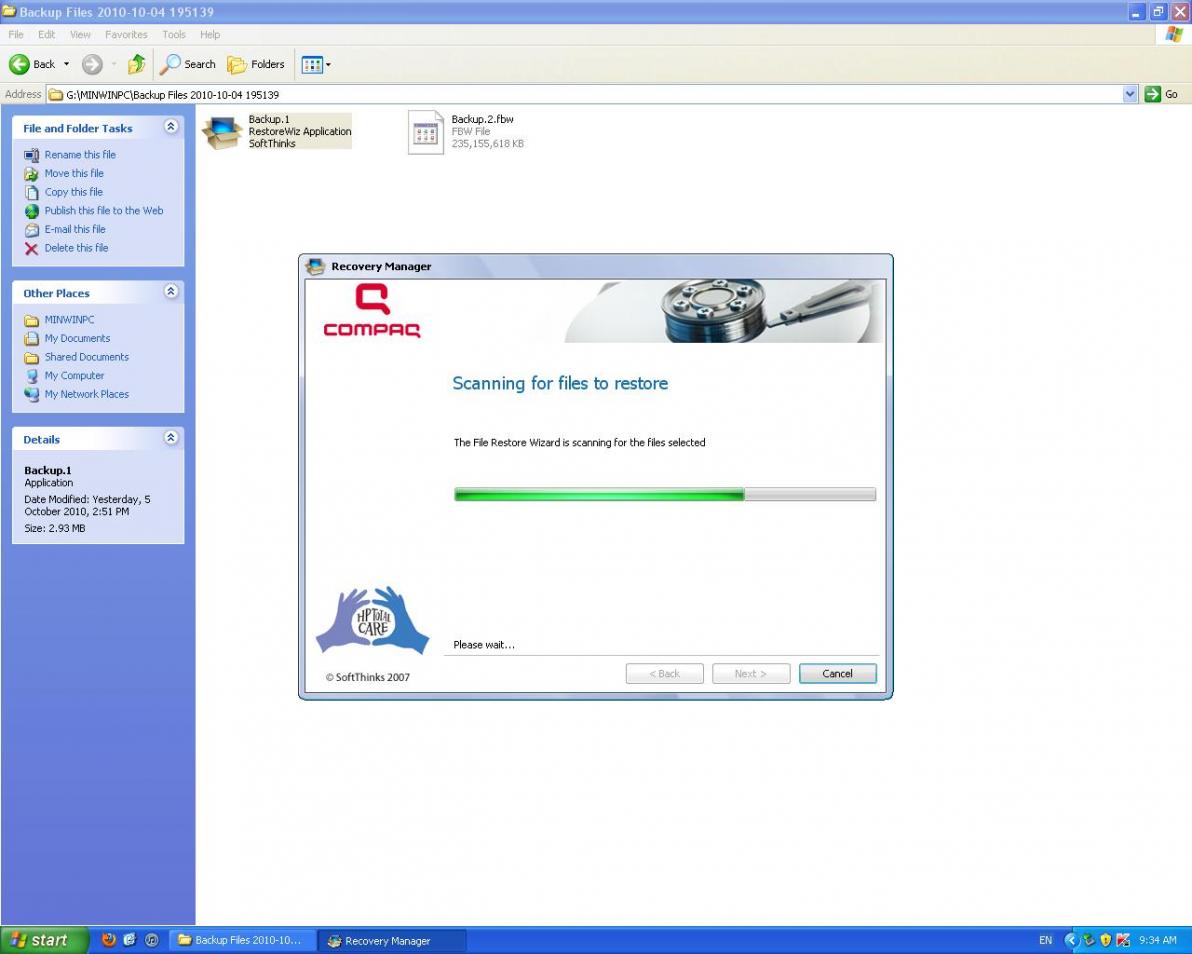Expand address bar dropdown arrow
The height and width of the screenshot is (954, 1192).
(1130, 94)
